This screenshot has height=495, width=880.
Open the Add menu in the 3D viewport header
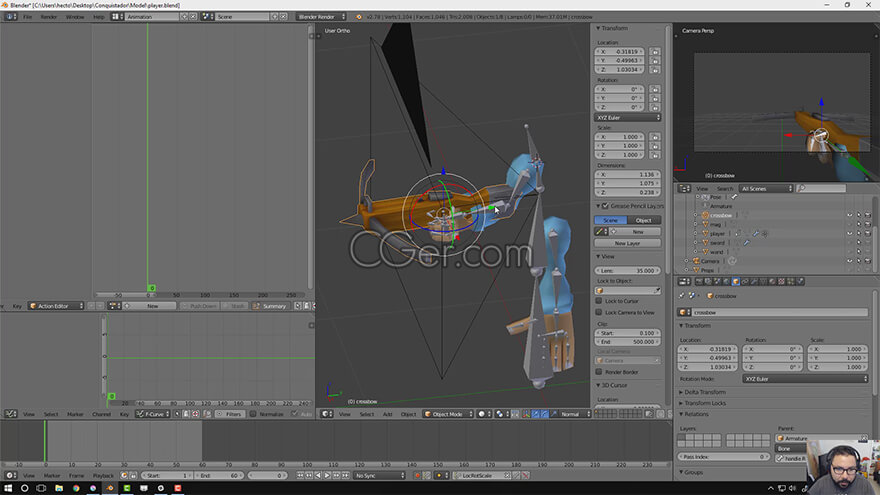point(387,414)
